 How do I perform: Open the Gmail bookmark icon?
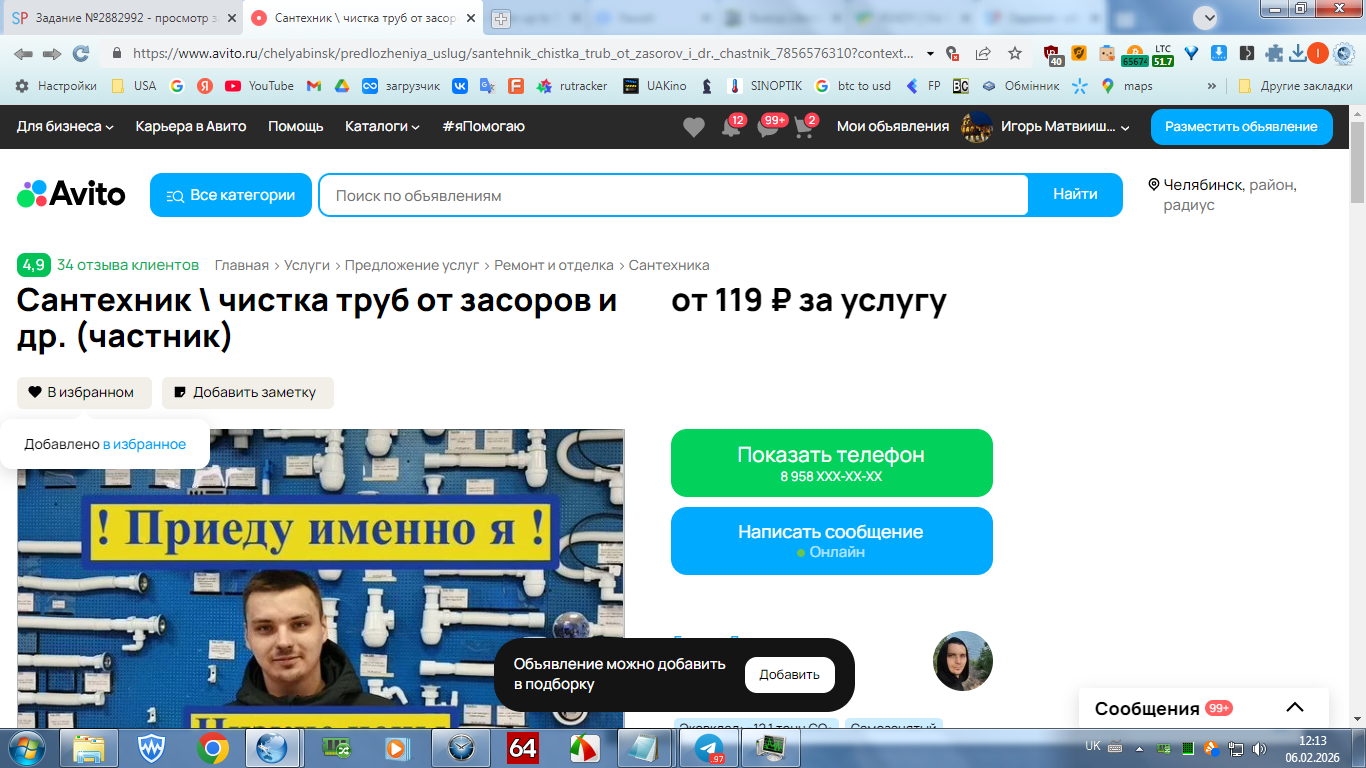coord(313,86)
